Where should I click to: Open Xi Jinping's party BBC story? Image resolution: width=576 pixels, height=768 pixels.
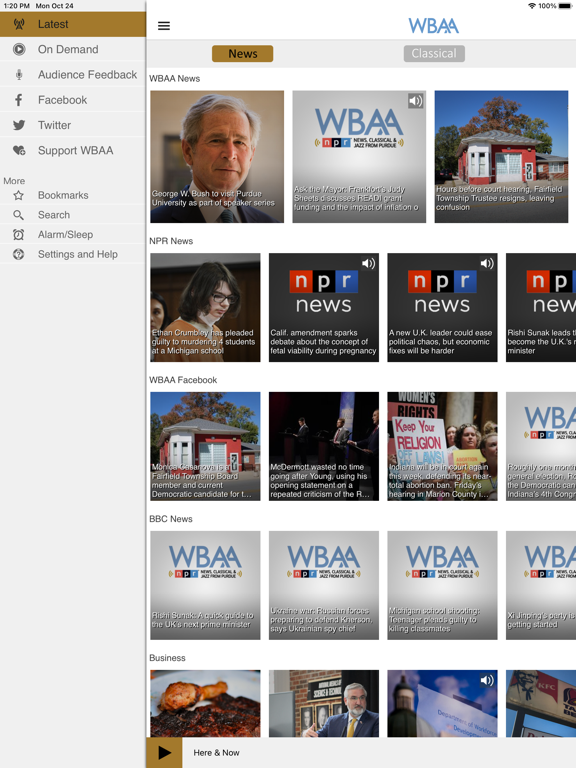click(541, 585)
